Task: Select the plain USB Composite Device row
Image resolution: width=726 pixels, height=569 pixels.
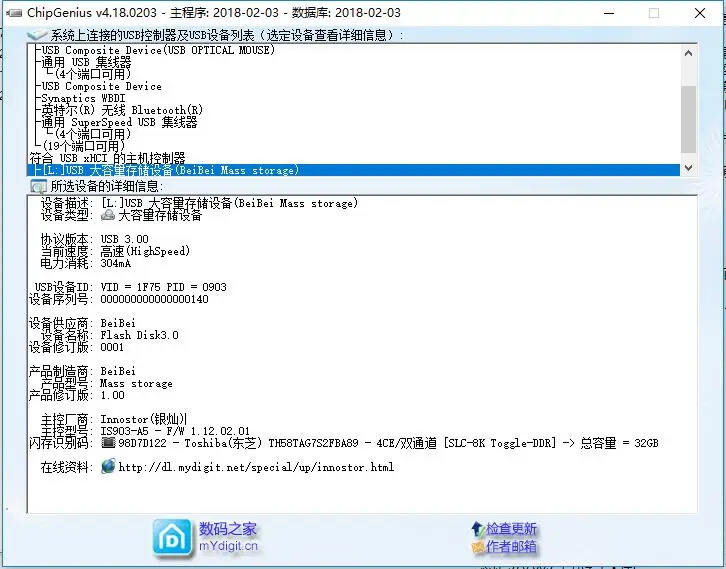Action: point(101,86)
